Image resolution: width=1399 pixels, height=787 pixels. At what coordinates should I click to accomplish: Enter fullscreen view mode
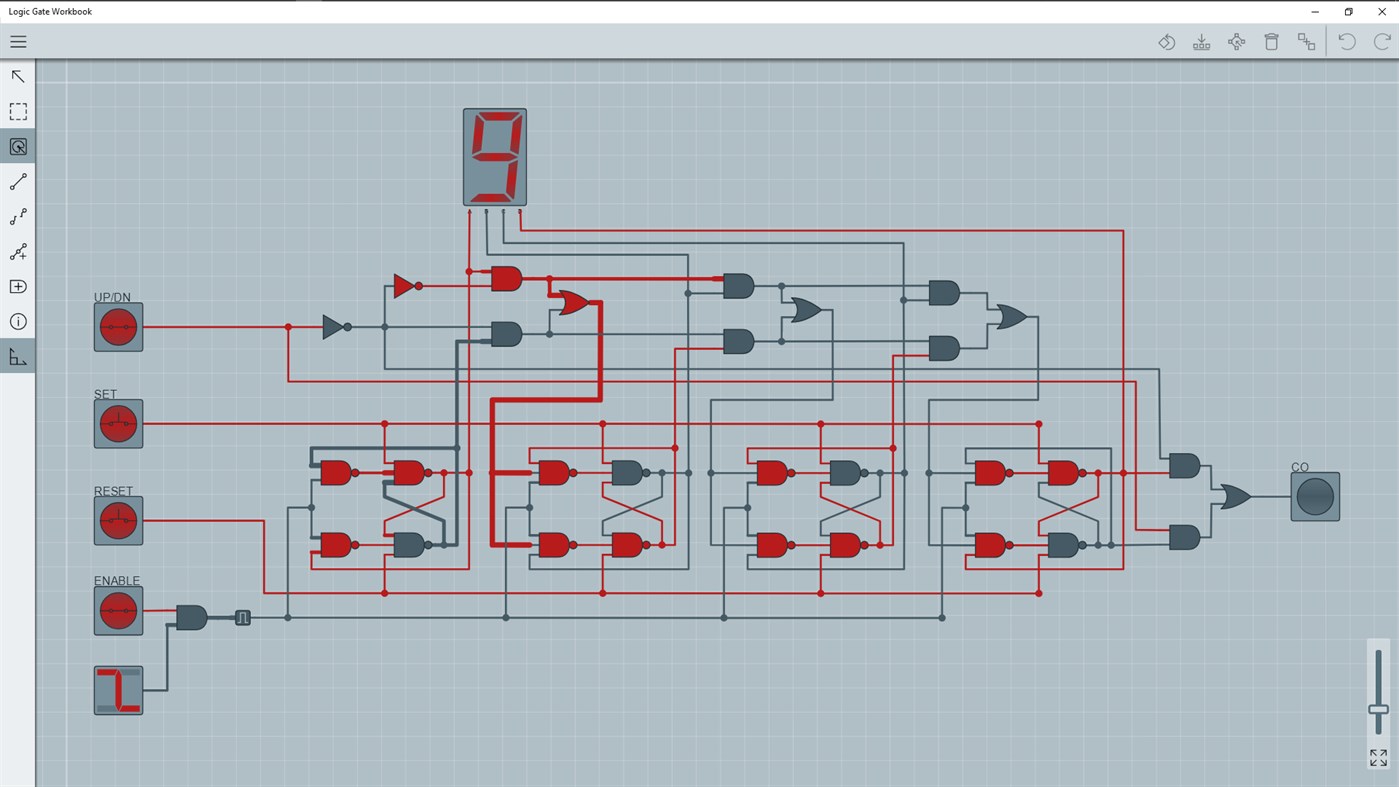[x=1377, y=757]
